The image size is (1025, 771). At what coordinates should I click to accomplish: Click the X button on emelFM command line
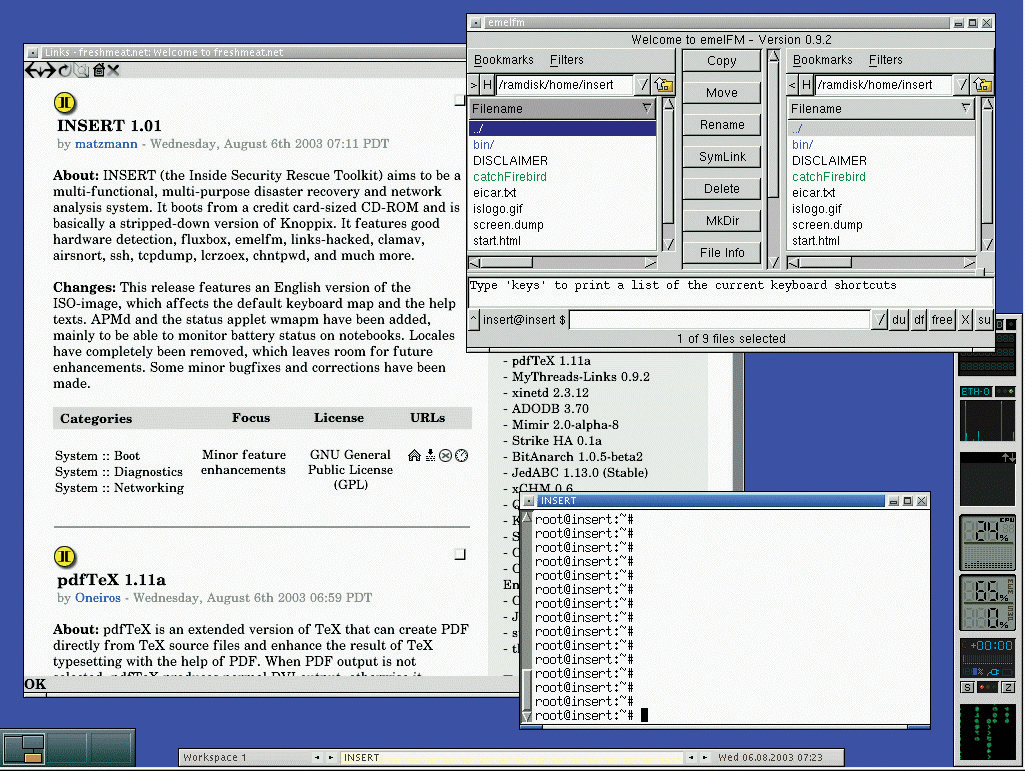(966, 320)
